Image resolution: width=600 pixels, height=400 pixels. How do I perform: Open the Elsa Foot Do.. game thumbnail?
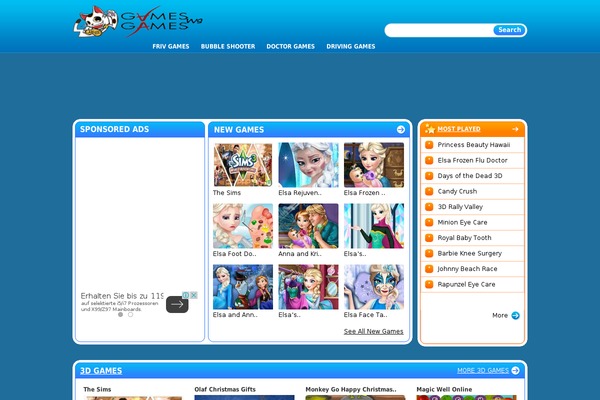coord(243,226)
